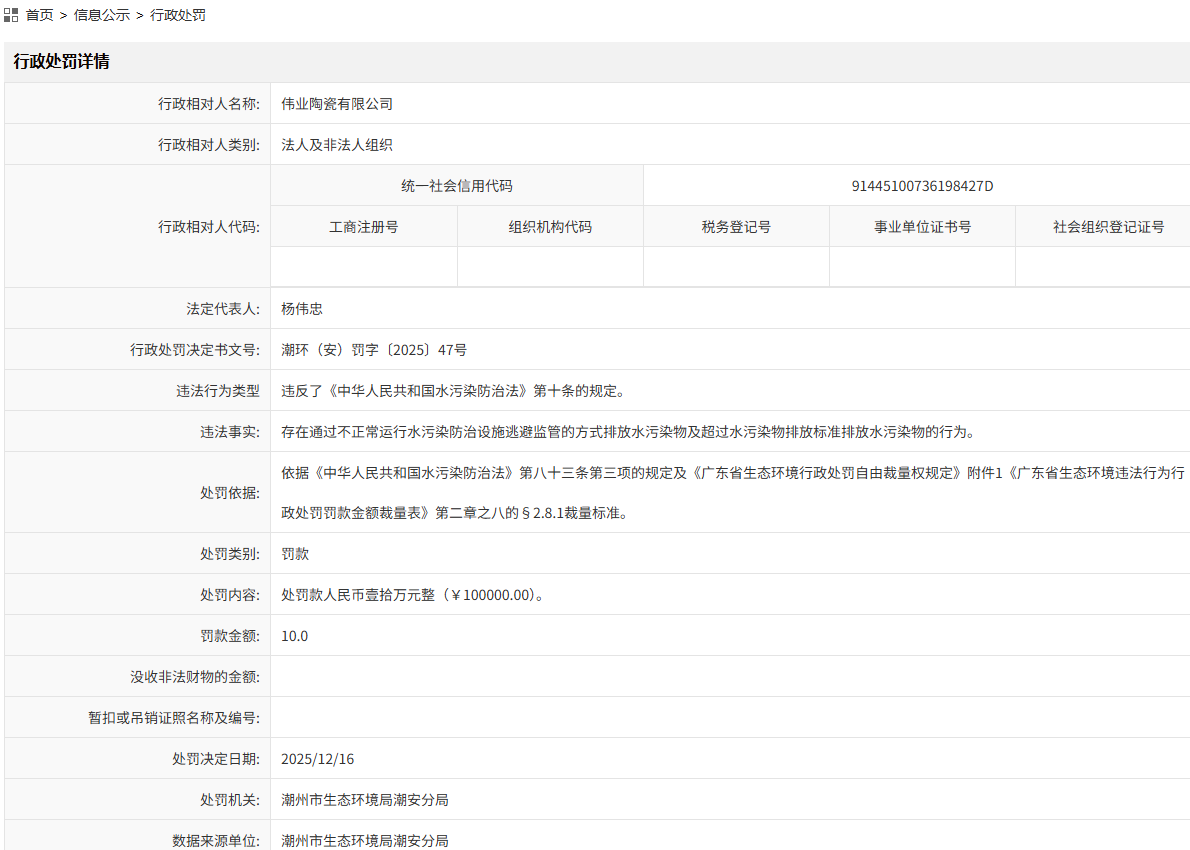Select the company name 伟业陶瓷有限公司
The height and width of the screenshot is (850, 1190).
pos(337,103)
